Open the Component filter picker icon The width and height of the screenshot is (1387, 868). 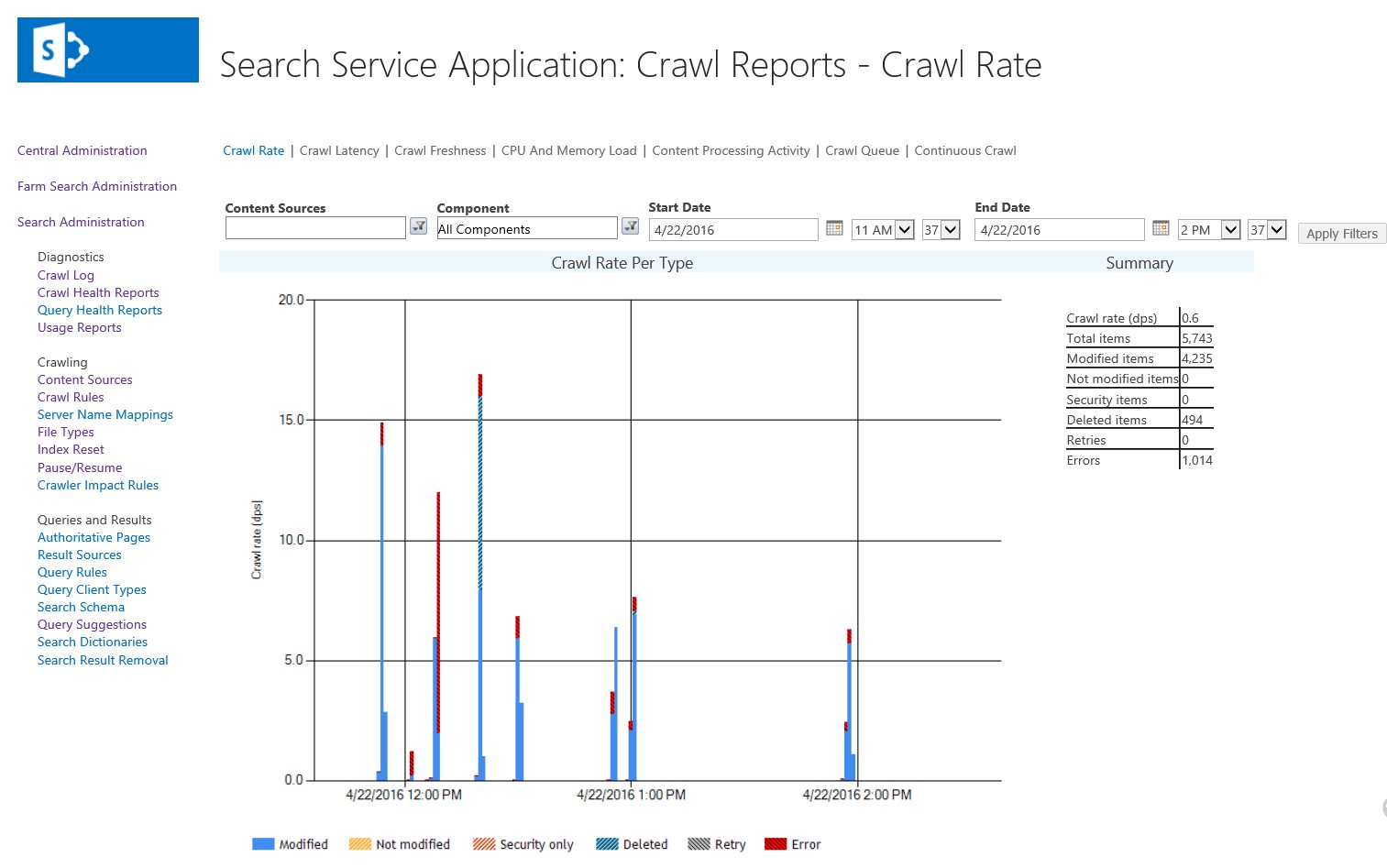[630, 226]
